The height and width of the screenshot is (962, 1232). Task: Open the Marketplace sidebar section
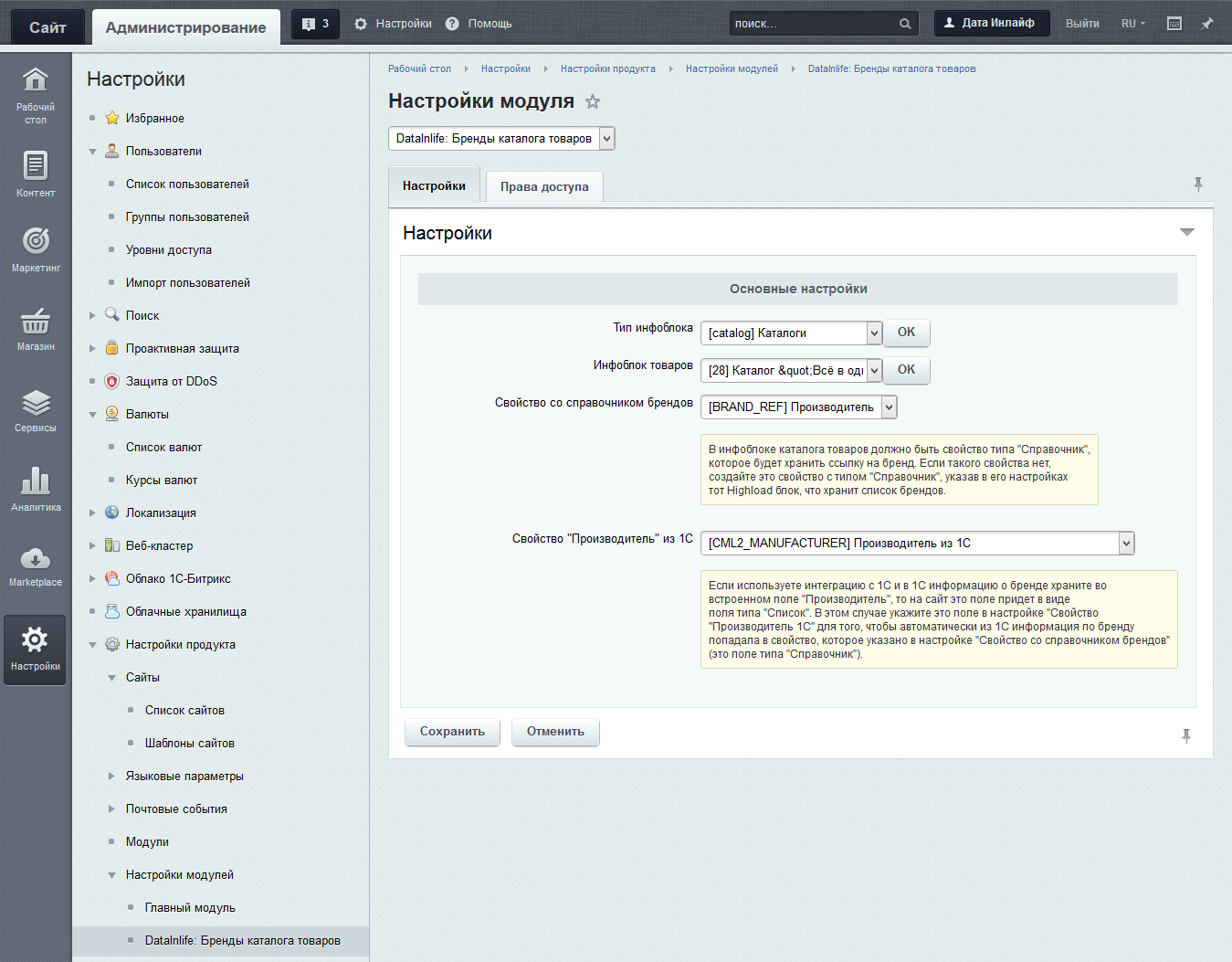coord(35,566)
